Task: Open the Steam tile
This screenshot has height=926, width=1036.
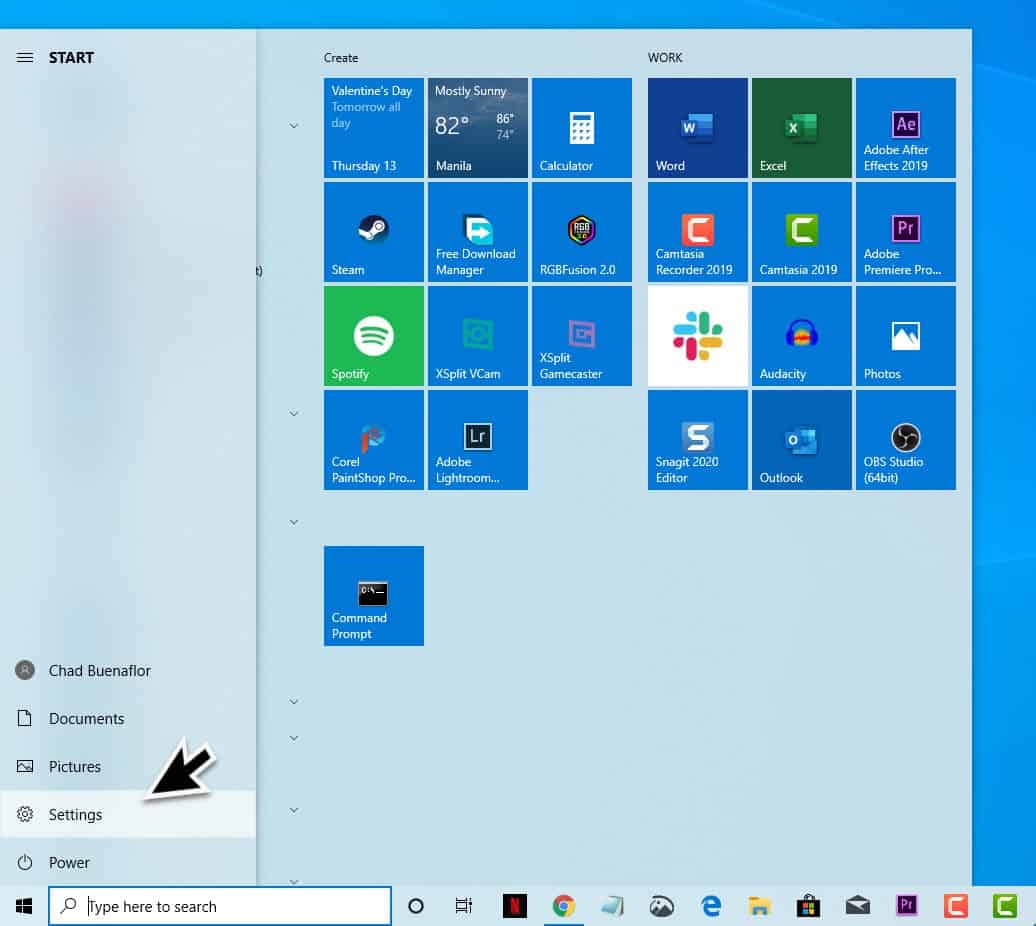Action: [x=373, y=232]
